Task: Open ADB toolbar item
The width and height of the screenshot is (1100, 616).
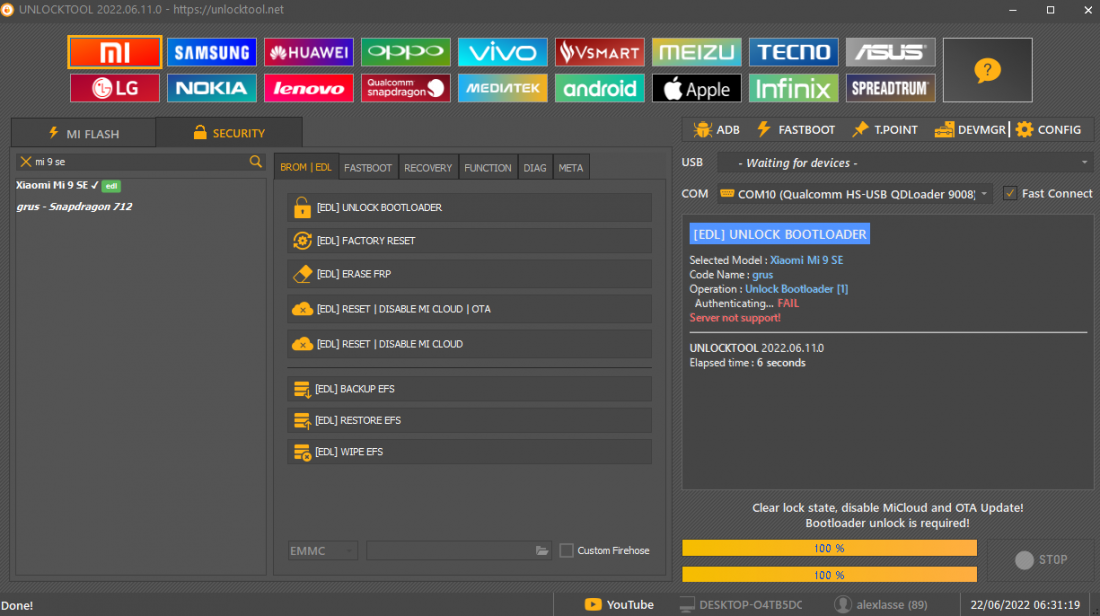Action: pyautogui.click(x=716, y=130)
